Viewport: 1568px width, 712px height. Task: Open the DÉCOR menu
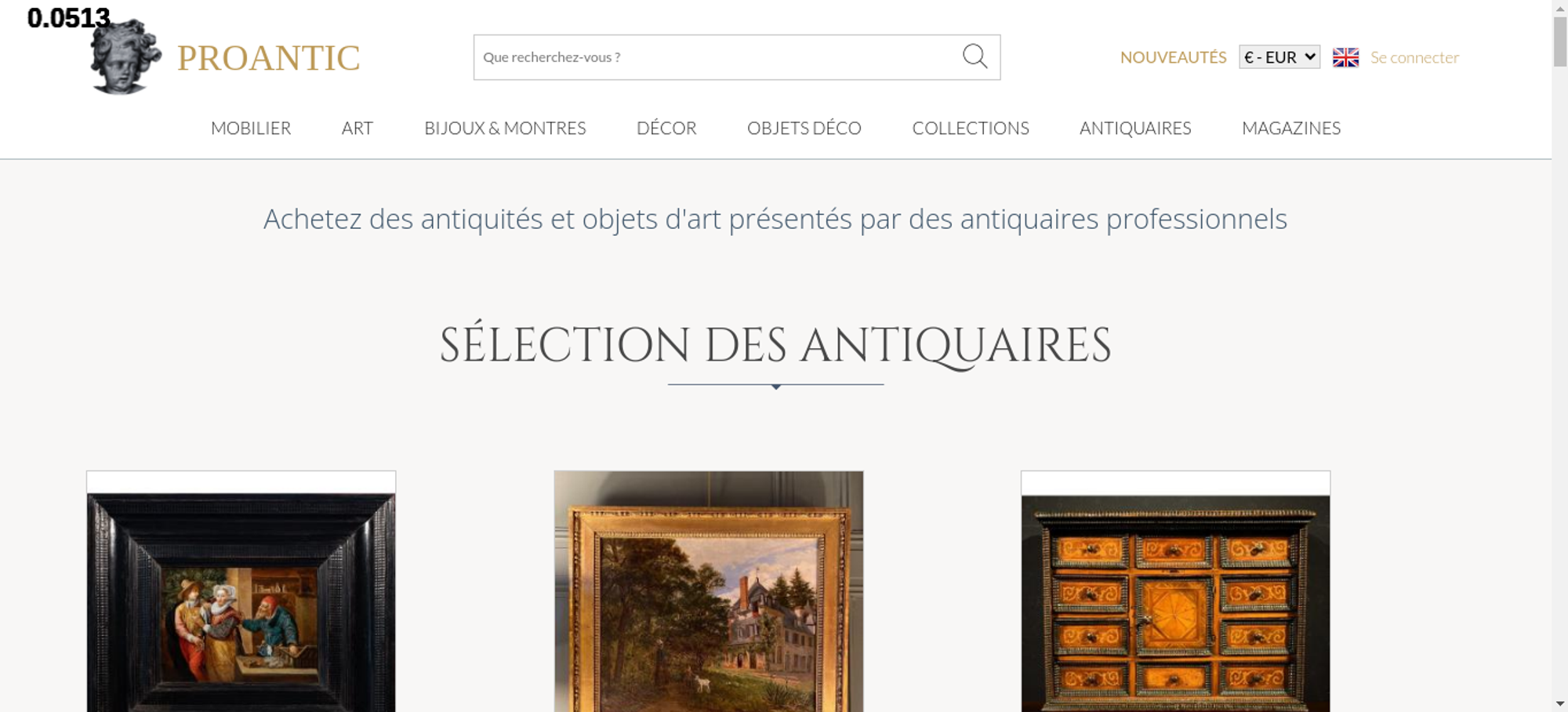point(666,128)
